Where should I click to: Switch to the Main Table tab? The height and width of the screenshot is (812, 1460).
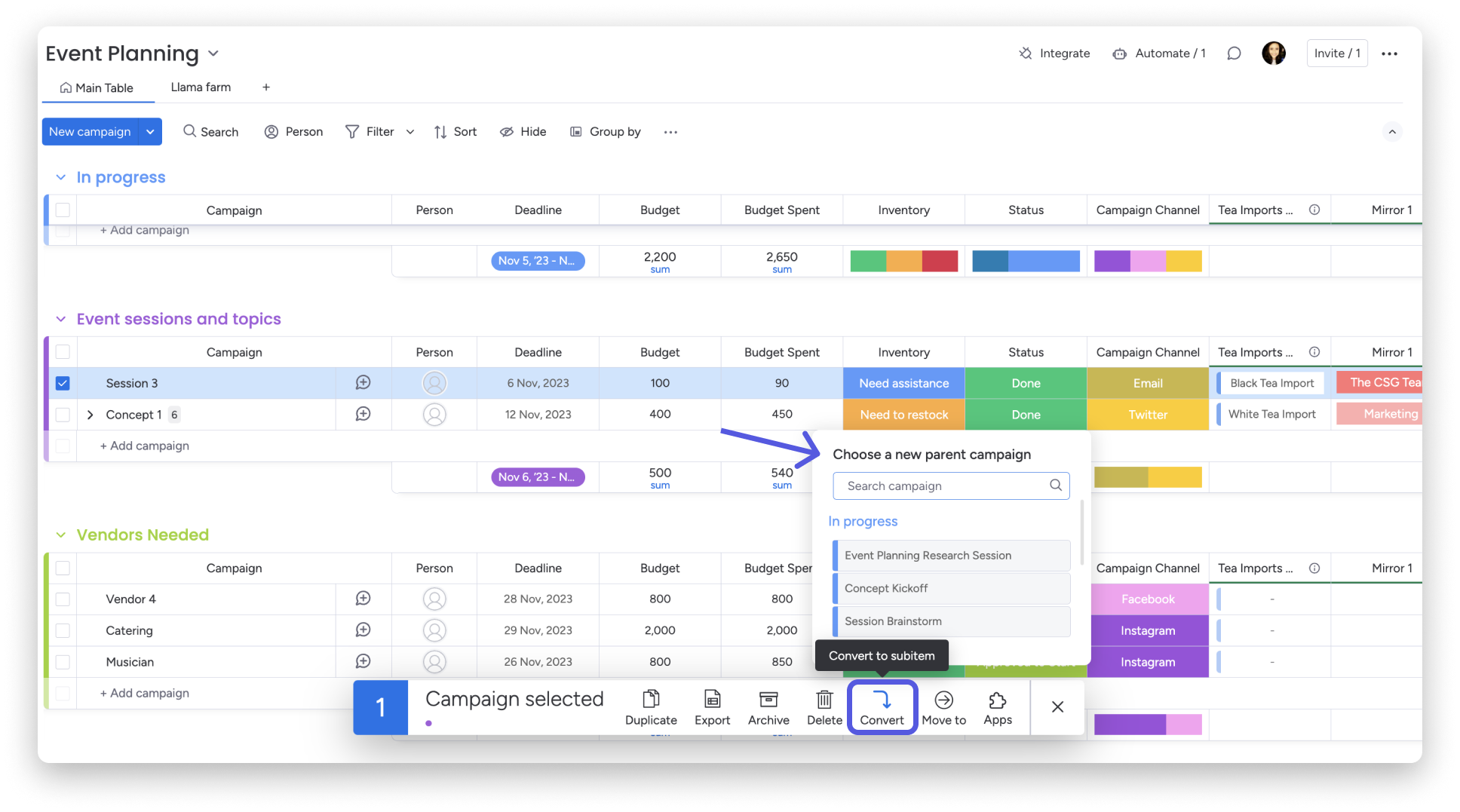[x=97, y=88]
